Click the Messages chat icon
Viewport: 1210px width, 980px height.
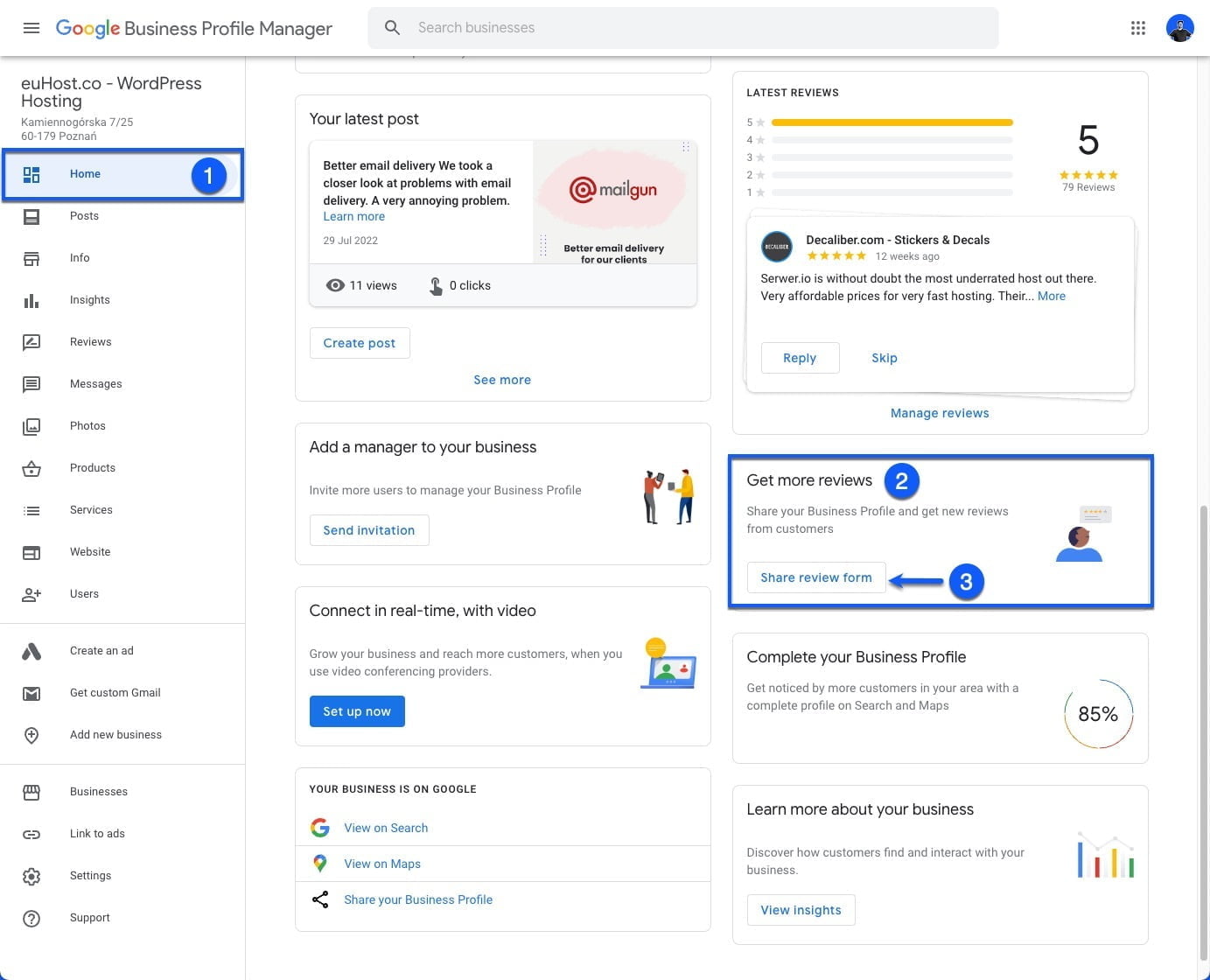pos(31,384)
